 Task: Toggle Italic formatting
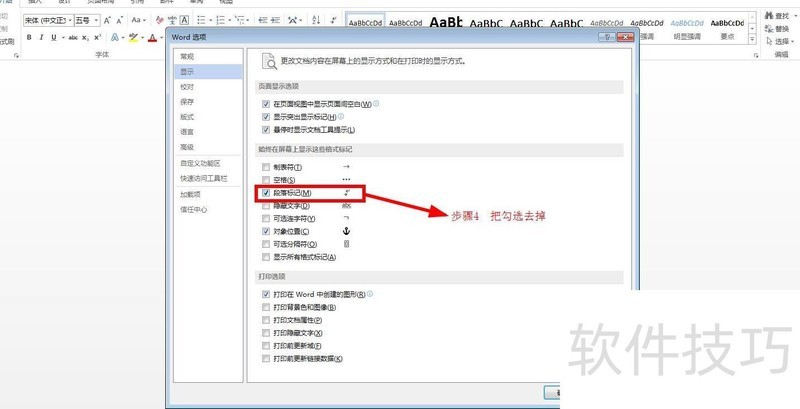click(41, 37)
